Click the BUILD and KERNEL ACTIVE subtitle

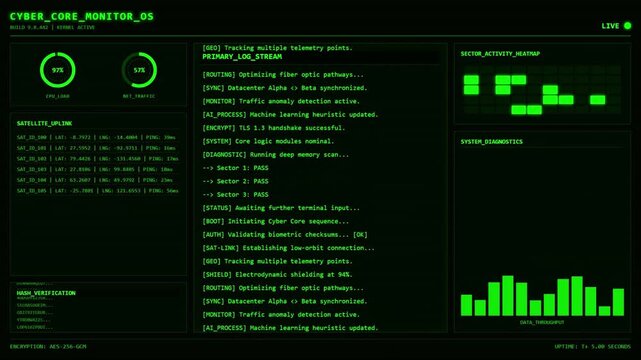coord(52,27)
